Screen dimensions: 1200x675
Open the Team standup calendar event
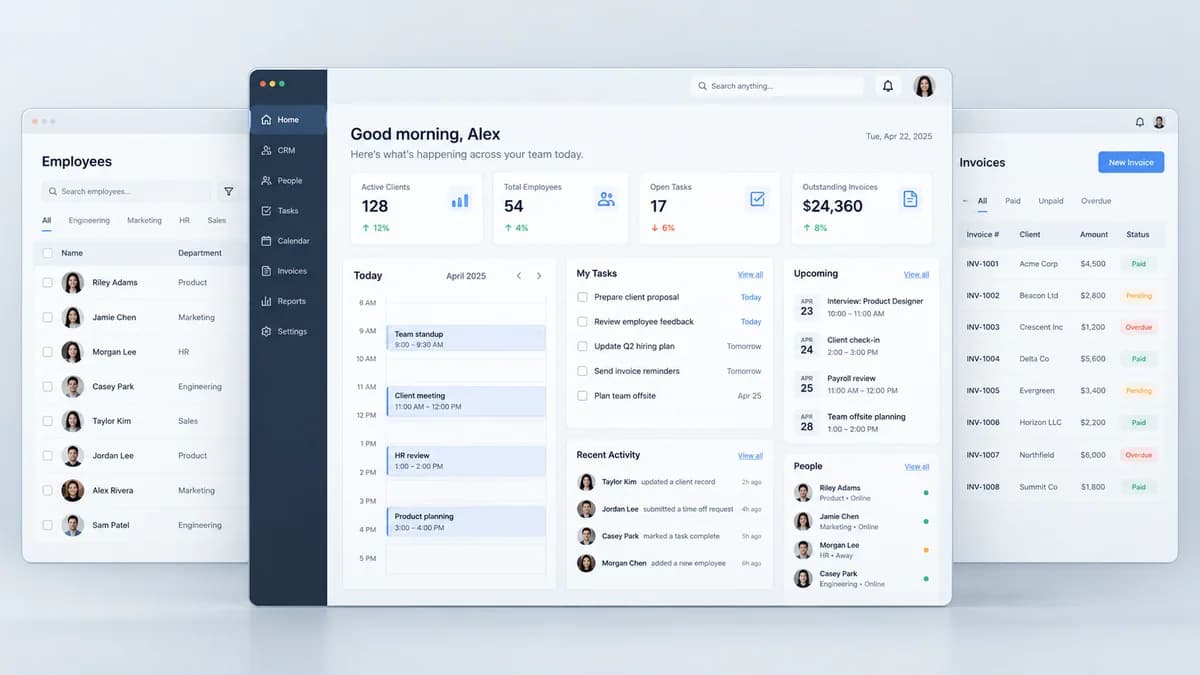(x=466, y=339)
